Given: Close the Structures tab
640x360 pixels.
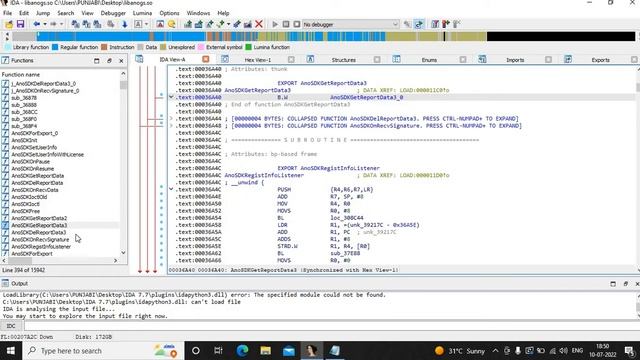Looking at the screenshot, I should click(377, 60).
